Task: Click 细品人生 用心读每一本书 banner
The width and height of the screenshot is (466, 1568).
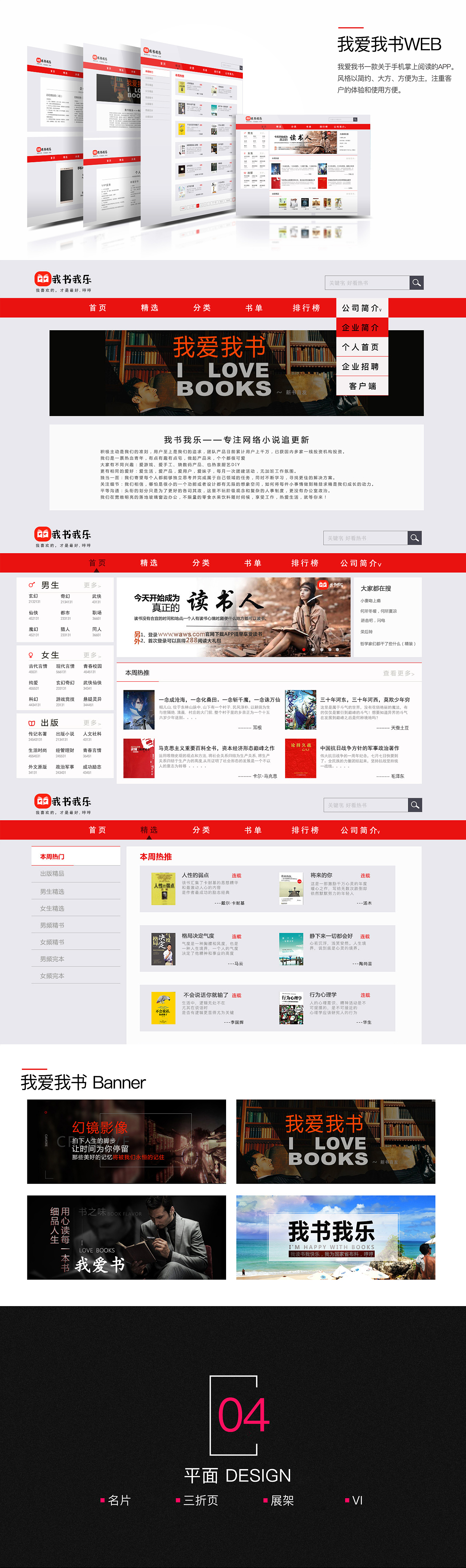Action: coord(127,1237)
